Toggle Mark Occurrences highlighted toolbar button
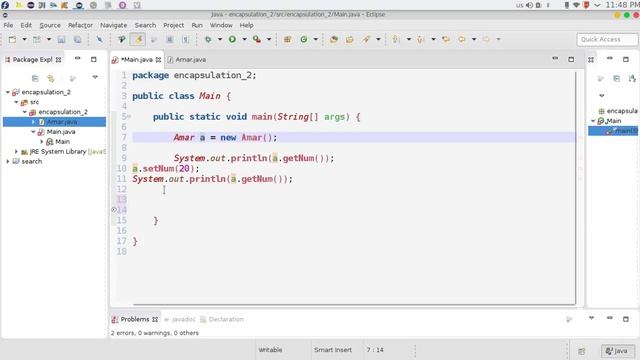Image resolution: width=640 pixels, height=360 pixels. click(x=138, y=40)
